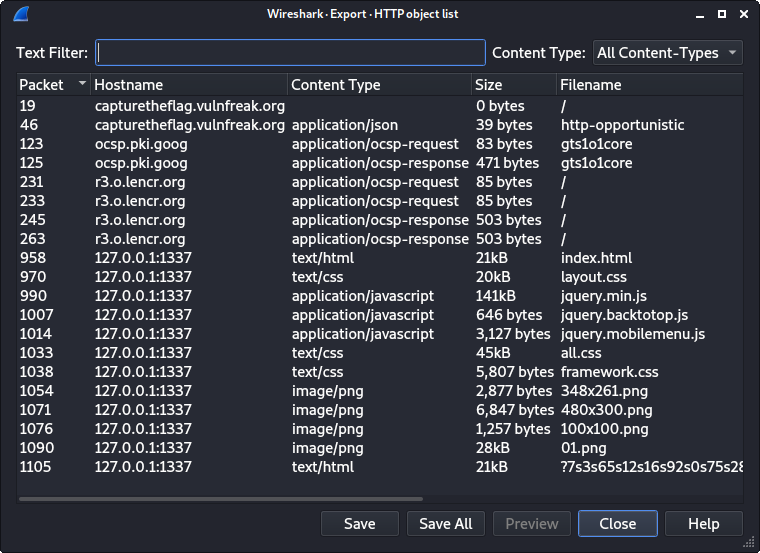Viewport: 760px width, 553px height.
Task: Select the index.html object
Action: 596,258
